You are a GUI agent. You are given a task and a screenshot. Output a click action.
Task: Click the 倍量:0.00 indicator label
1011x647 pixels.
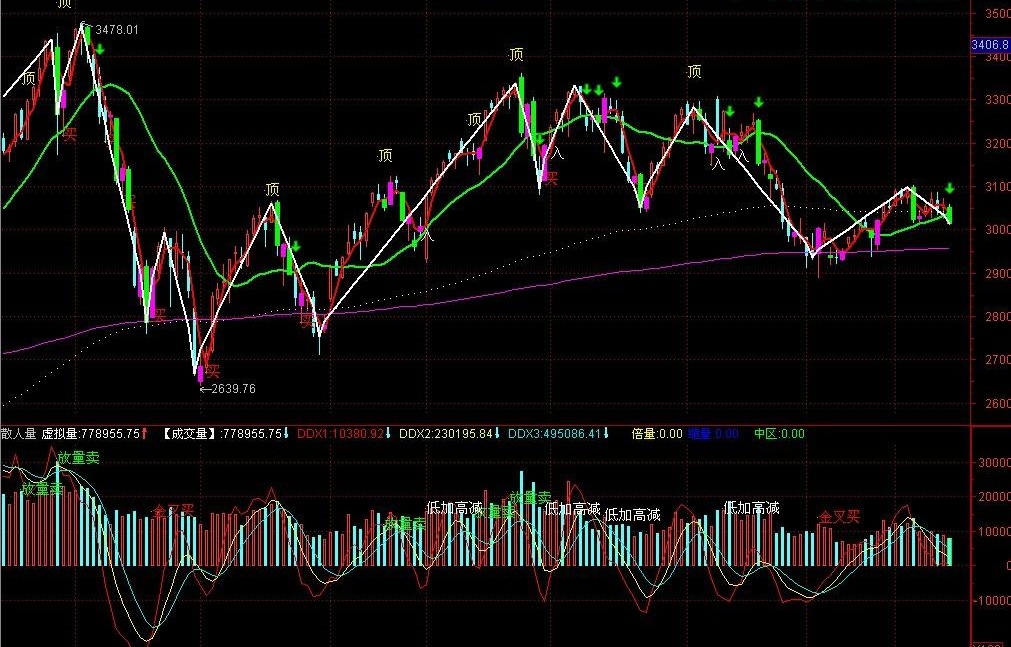(x=656, y=433)
